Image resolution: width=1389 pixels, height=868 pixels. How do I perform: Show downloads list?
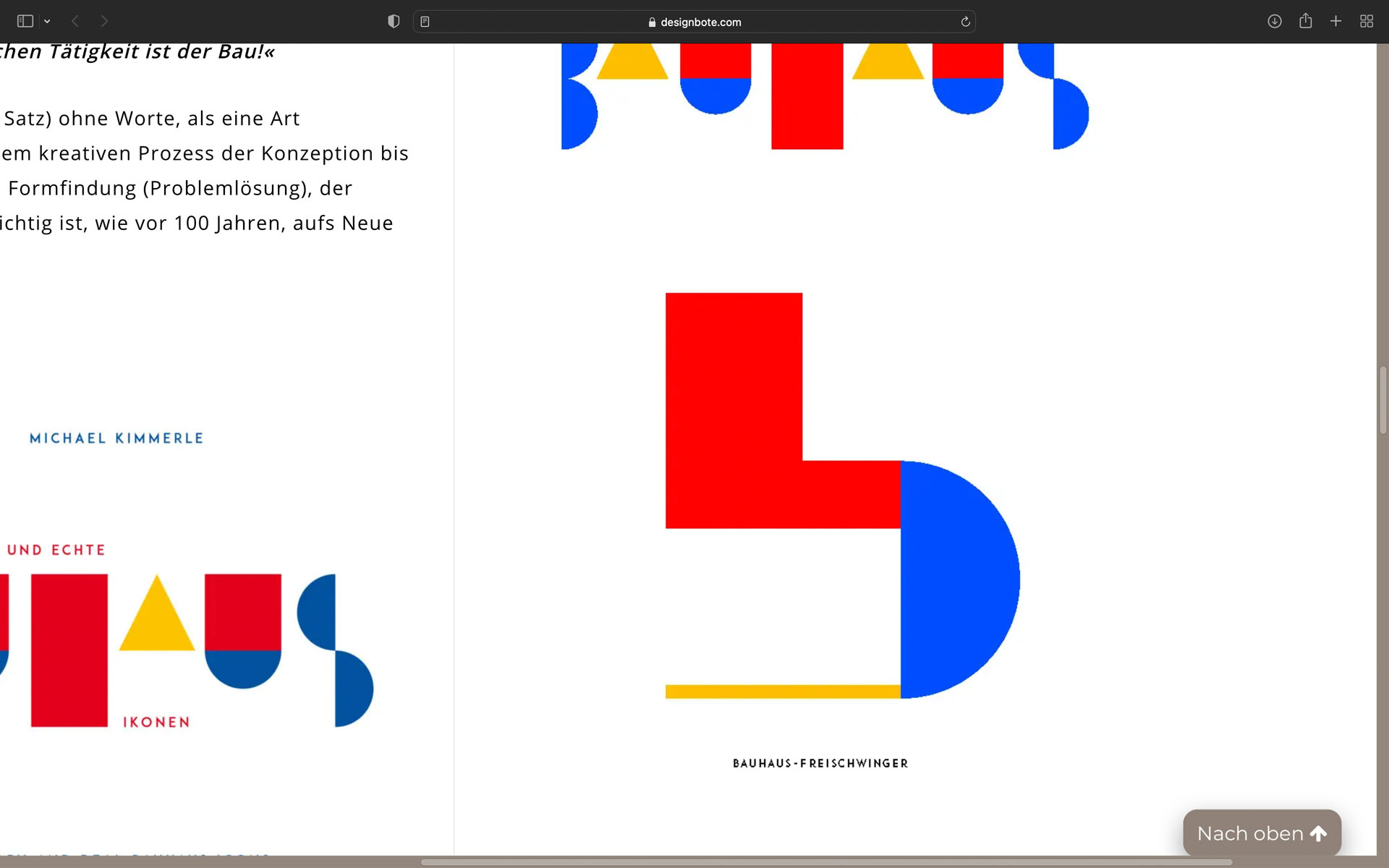[1275, 22]
